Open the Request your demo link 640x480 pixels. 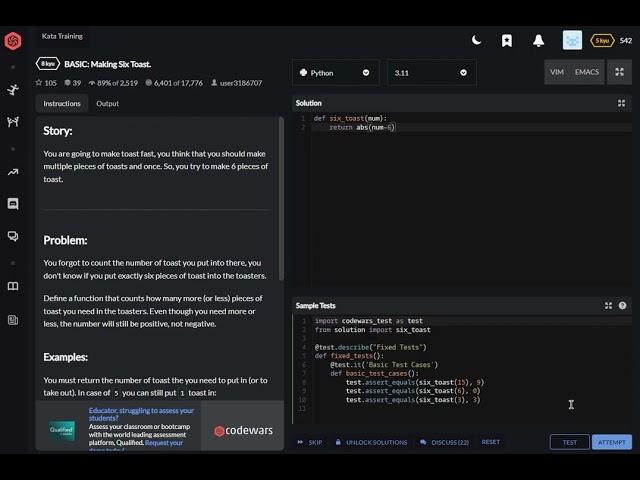pos(164,443)
